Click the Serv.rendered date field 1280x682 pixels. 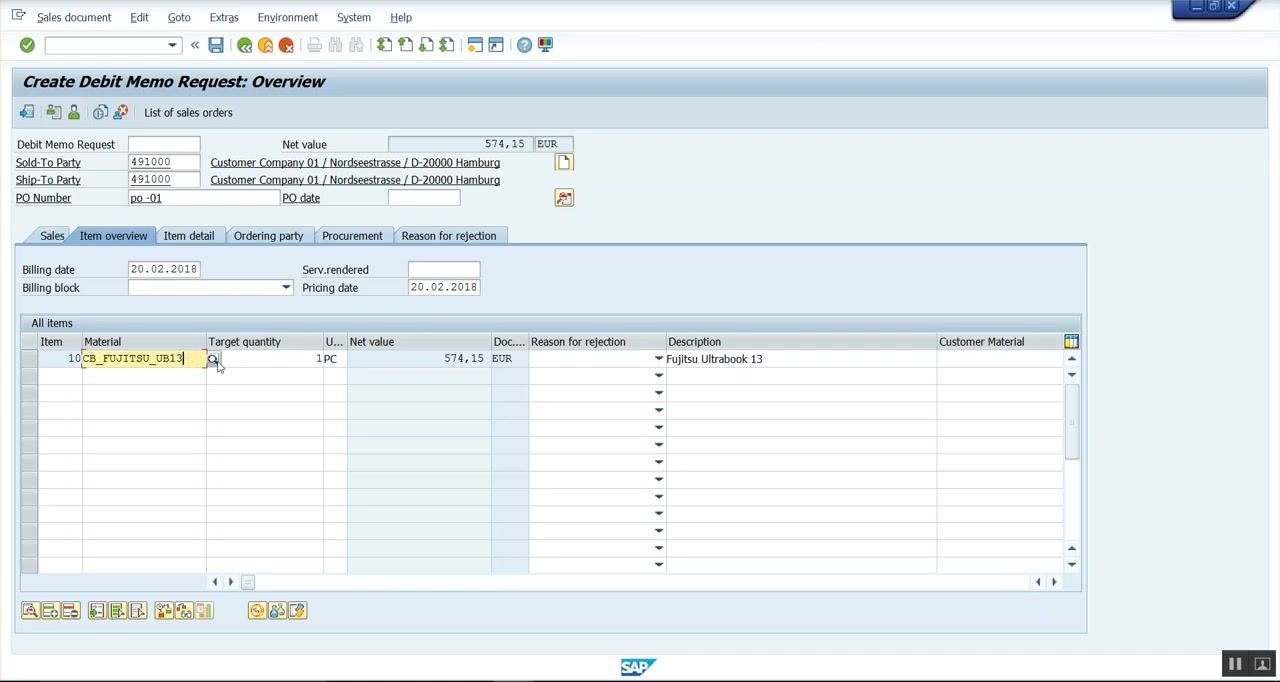click(x=444, y=270)
